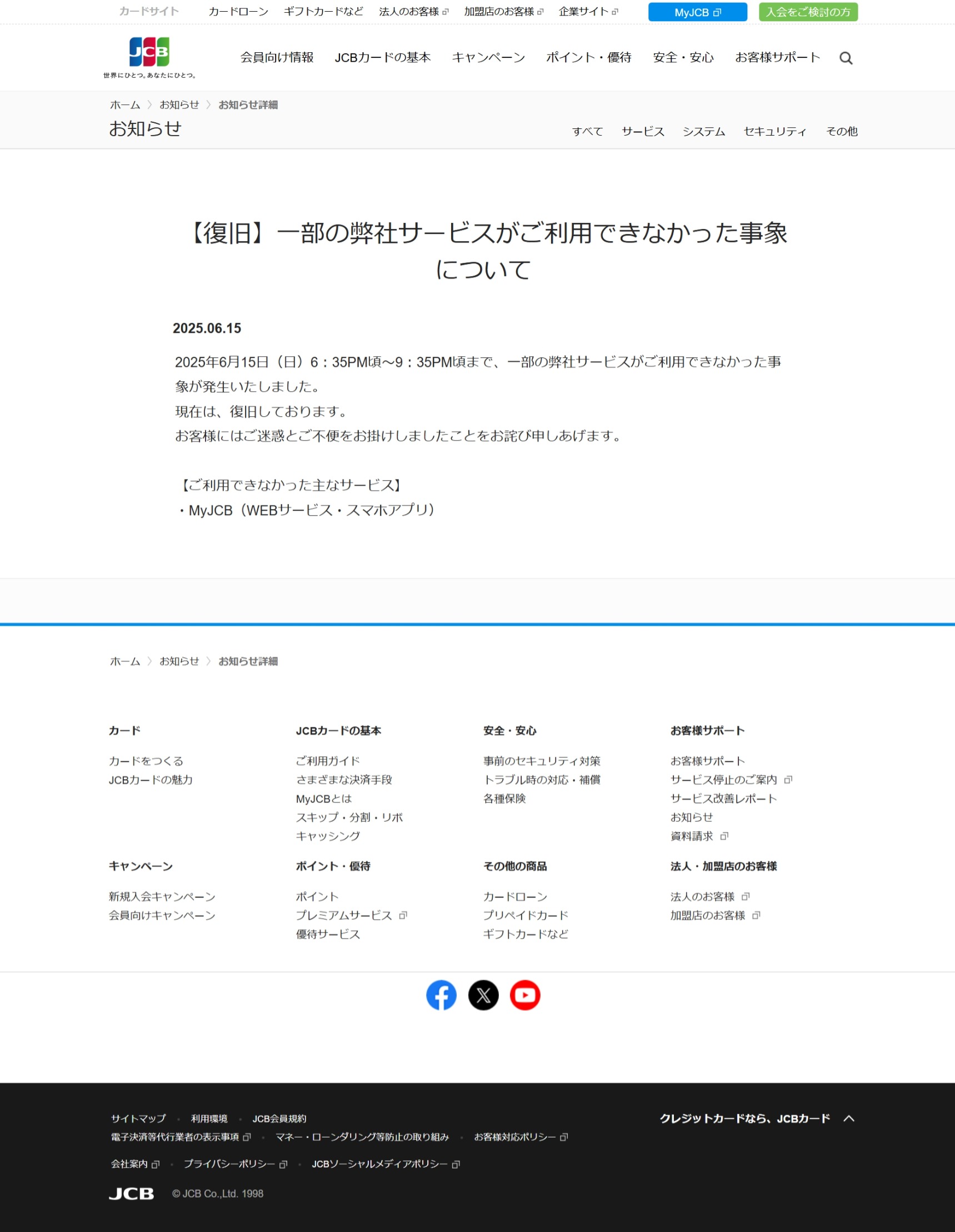
Task: Open カードローン in the top bar
Action: pyautogui.click(x=238, y=12)
